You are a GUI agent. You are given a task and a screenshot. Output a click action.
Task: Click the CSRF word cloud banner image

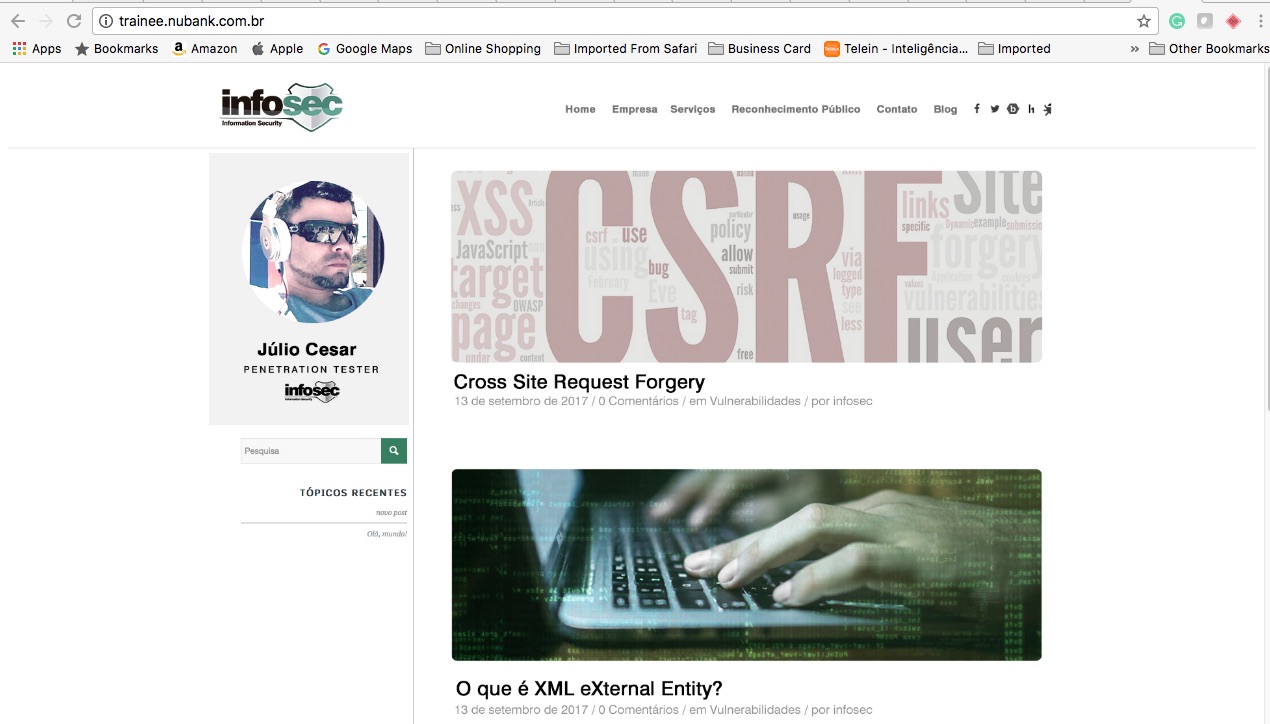pos(746,266)
